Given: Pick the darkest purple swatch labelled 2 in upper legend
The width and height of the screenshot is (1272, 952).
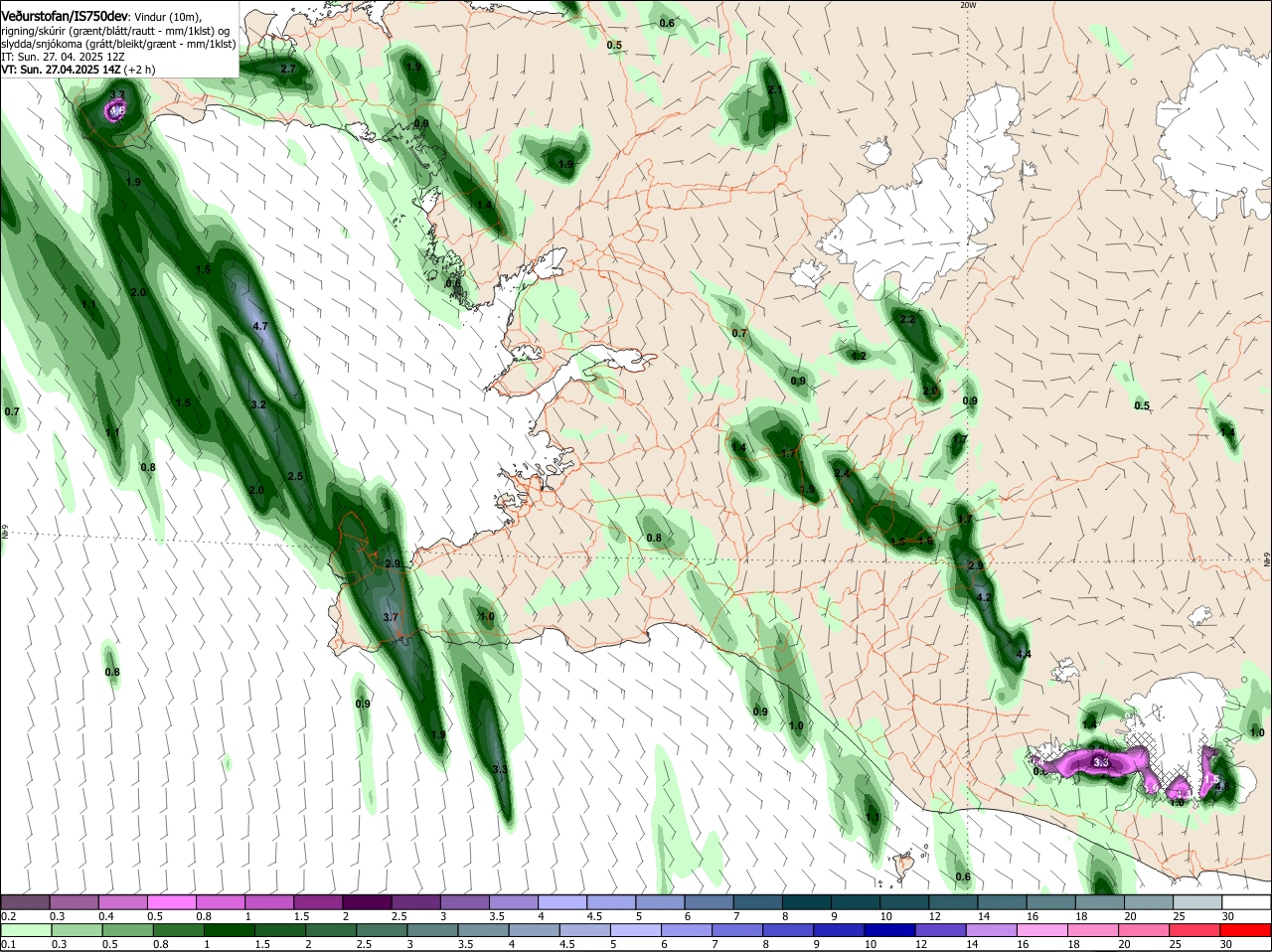Looking at the screenshot, I should pyautogui.click(x=367, y=901).
